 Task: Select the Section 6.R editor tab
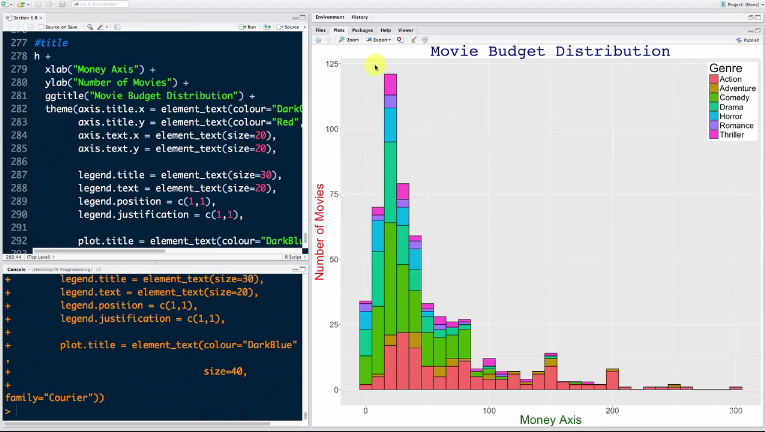(x=23, y=18)
